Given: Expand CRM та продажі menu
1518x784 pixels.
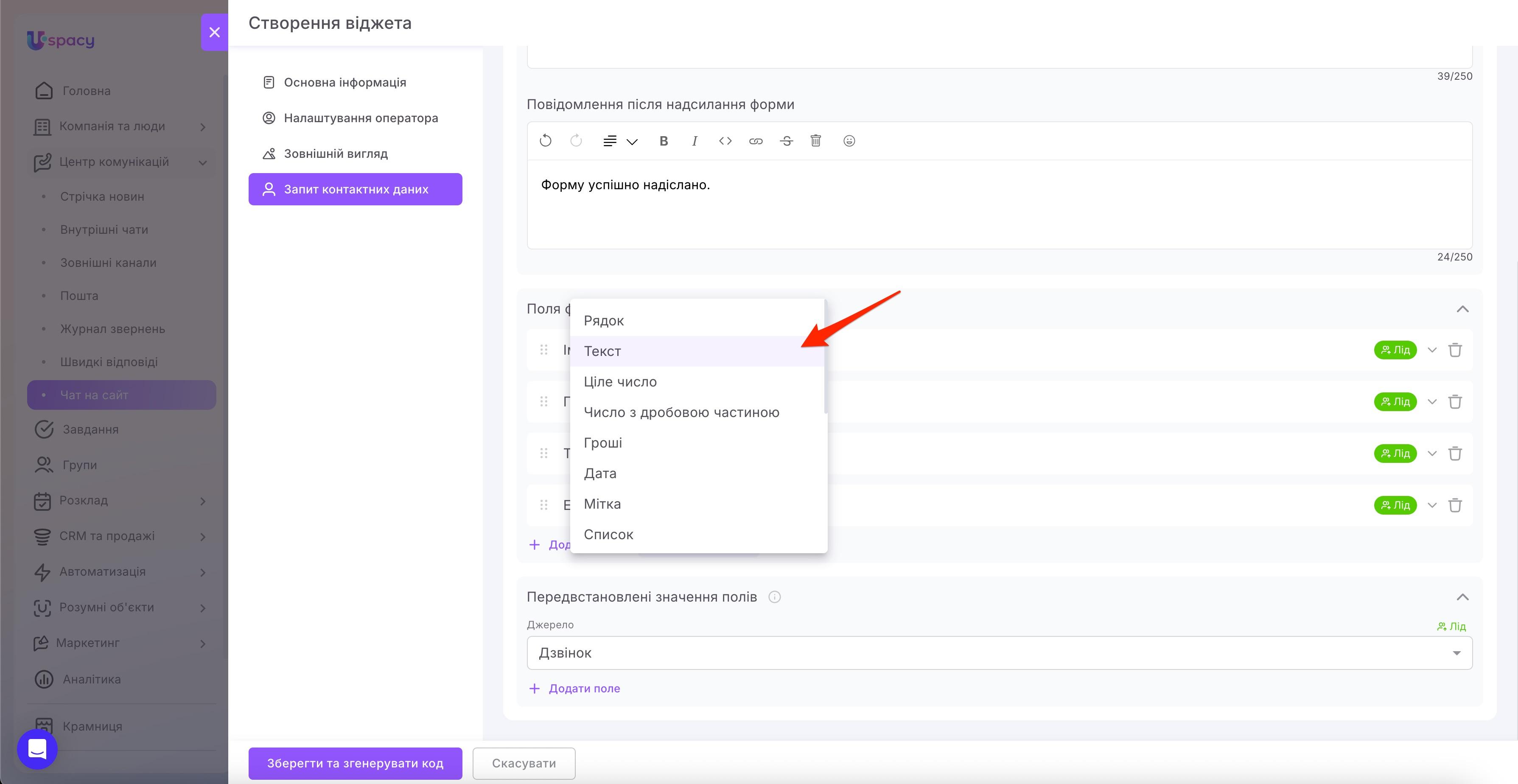Looking at the screenshot, I should 121,536.
